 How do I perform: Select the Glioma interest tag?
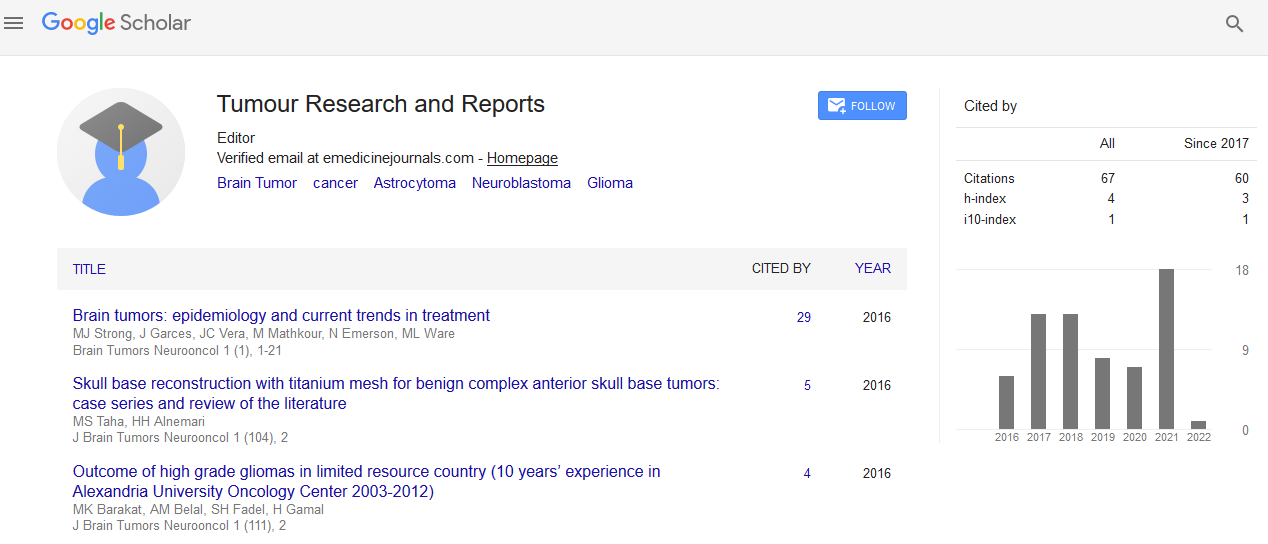[610, 183]
